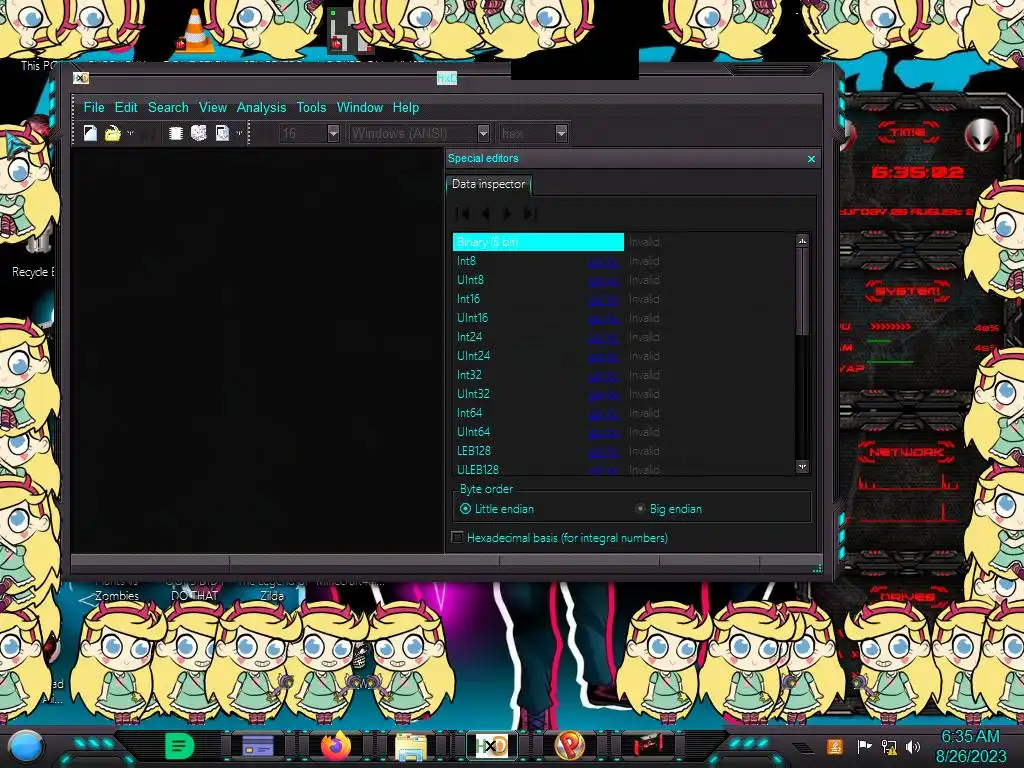The width and height of the screenshot is (1024, 768).
Task: Select the LEB128 row label
Action: coord(473,451)
